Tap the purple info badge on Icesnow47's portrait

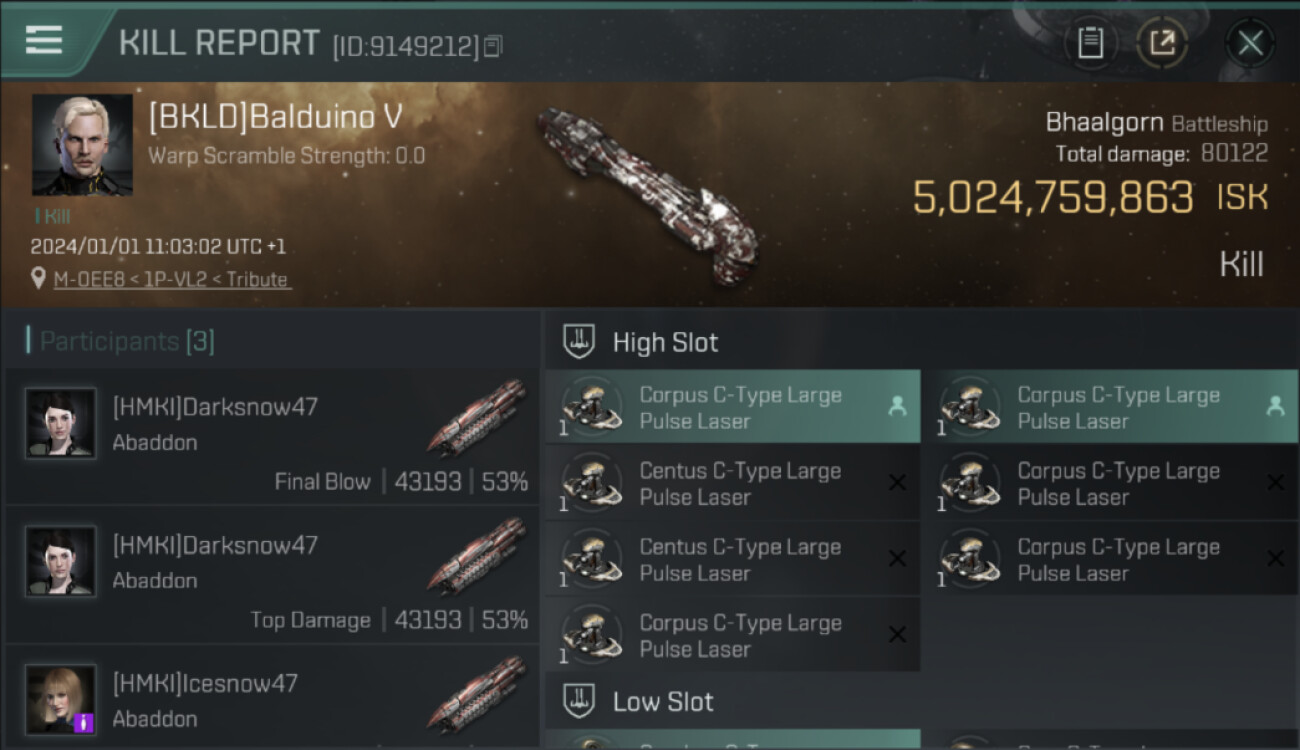84,721
